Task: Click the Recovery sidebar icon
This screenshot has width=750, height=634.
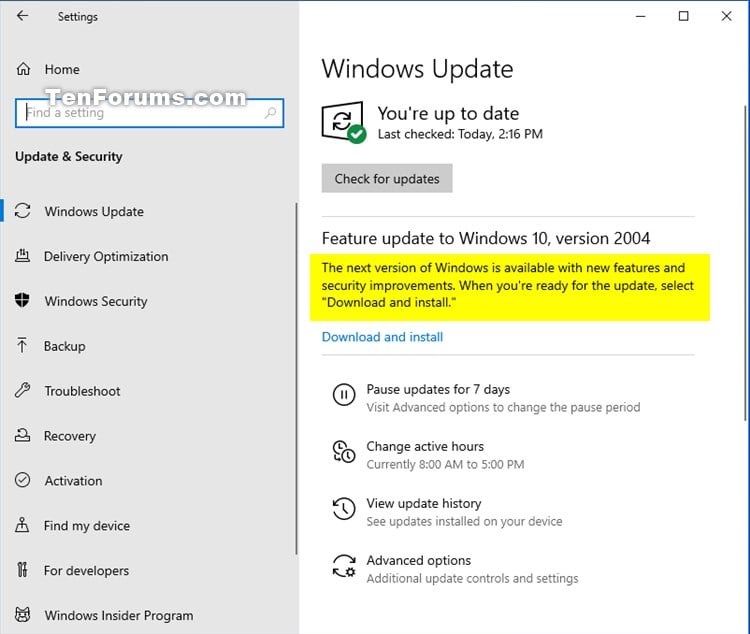Action: coord(22,435)
